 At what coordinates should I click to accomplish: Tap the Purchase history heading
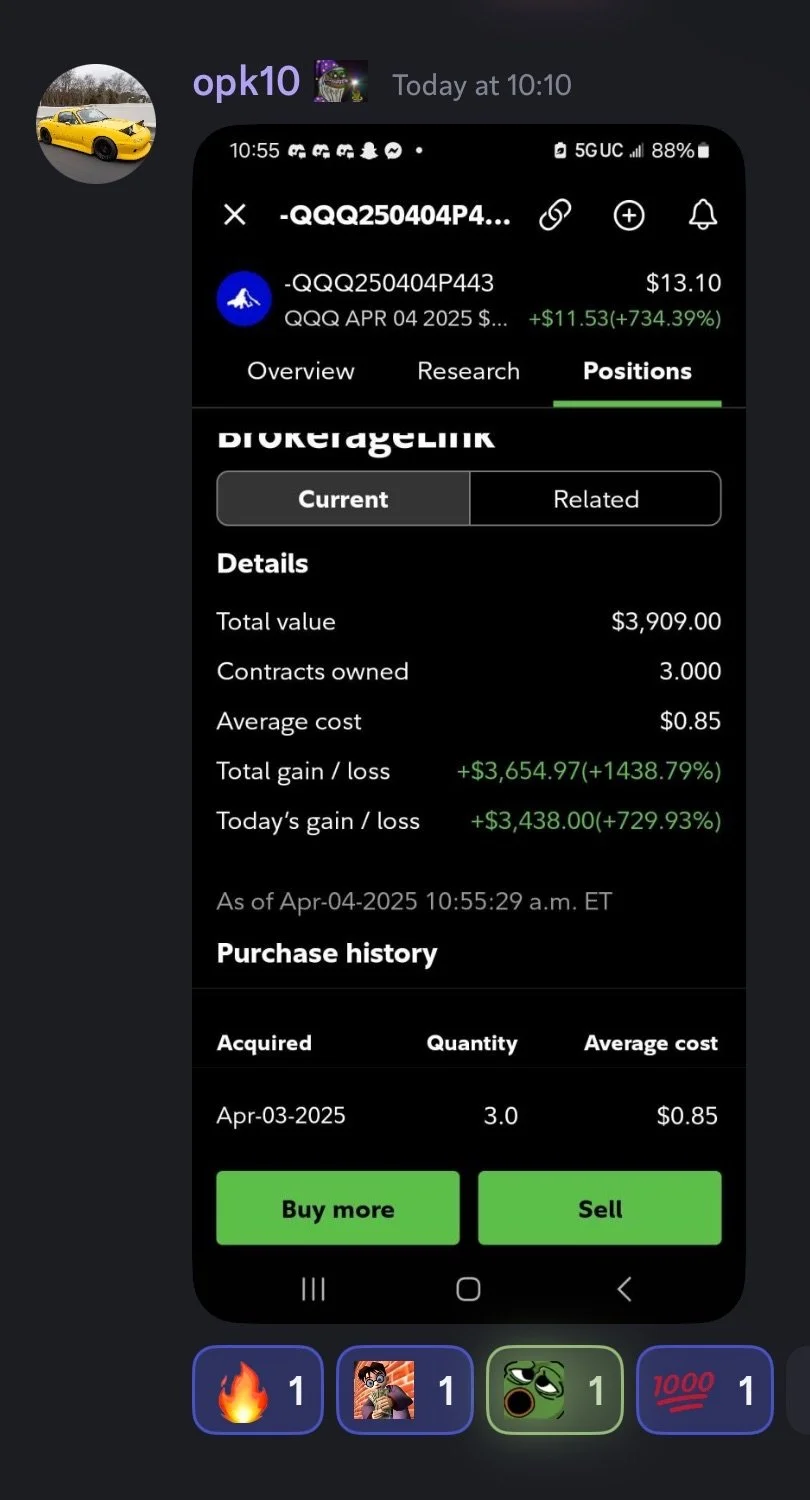(327, 953)
